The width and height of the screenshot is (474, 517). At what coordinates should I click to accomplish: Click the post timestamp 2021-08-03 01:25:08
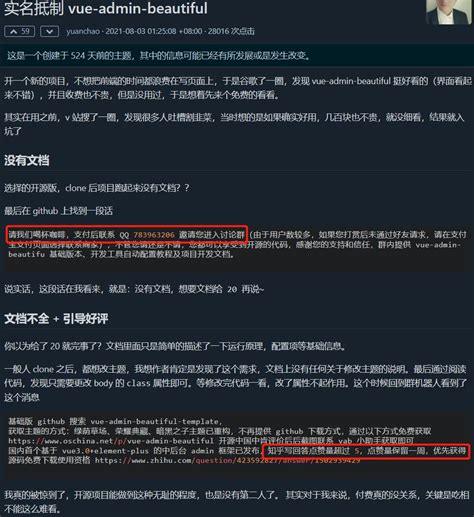point(141,31)
